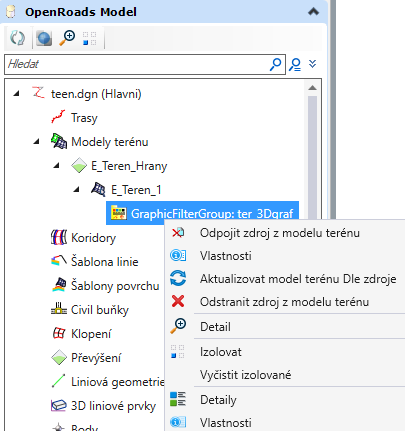Click into the Hledat search field
405x431 pixels.
[x=137, y=64]
